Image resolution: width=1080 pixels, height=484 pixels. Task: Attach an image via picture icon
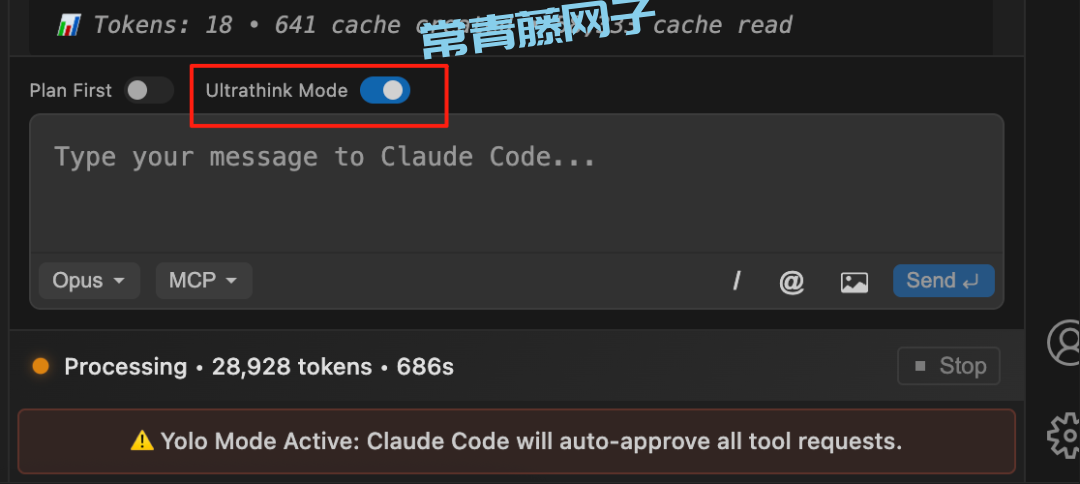coord(854,282)
